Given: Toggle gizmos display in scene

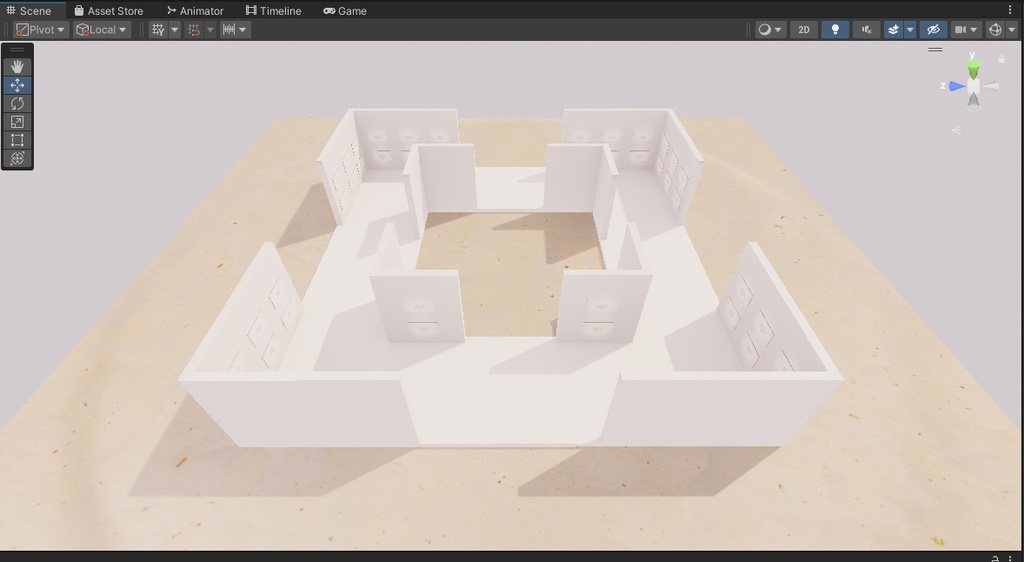Looking at the screenshot, I should tap(995, 29).
